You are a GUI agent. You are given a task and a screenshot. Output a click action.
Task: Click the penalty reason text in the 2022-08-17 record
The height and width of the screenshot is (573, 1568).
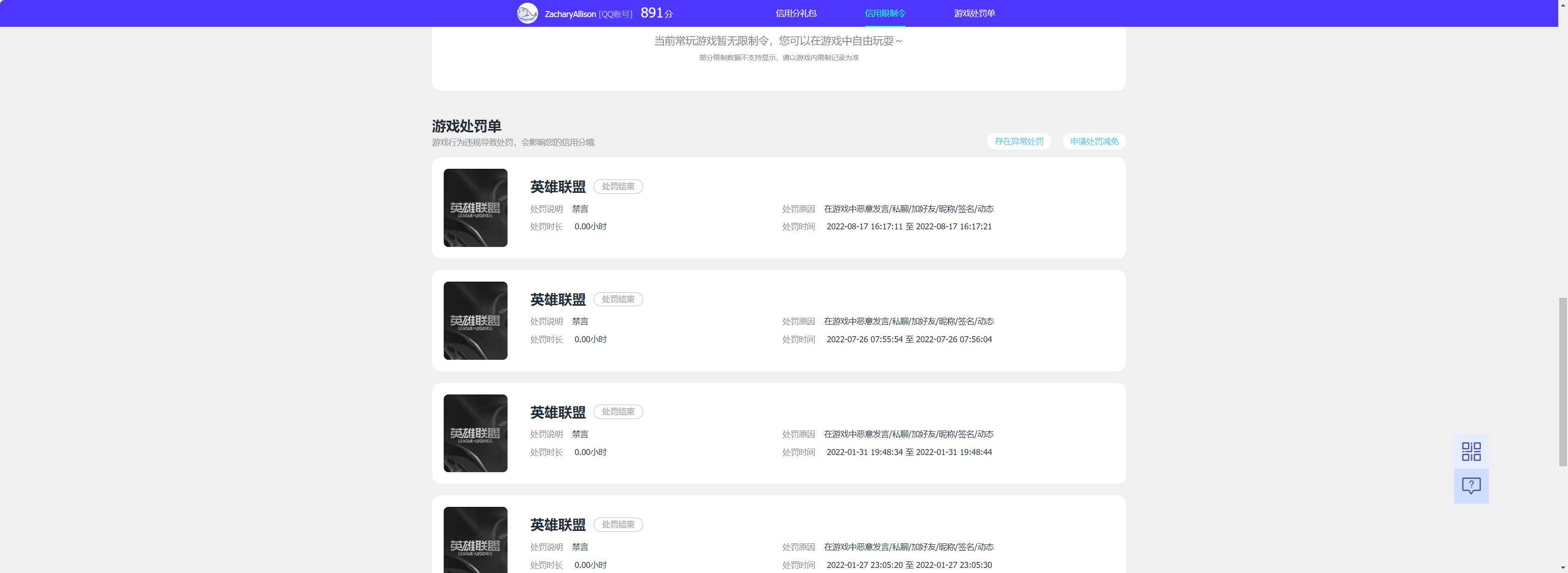tap(909, 209)
